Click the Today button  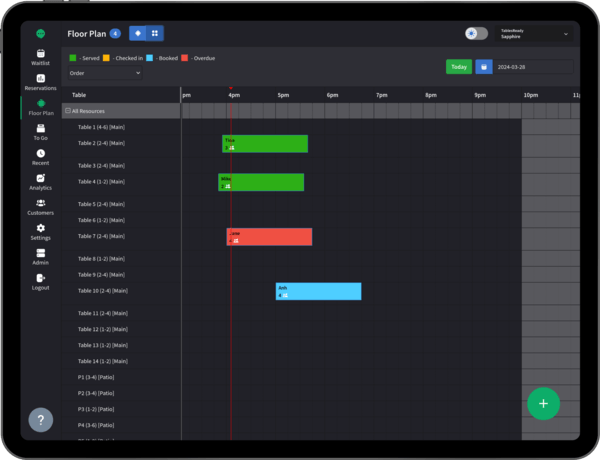click(459, 67)
